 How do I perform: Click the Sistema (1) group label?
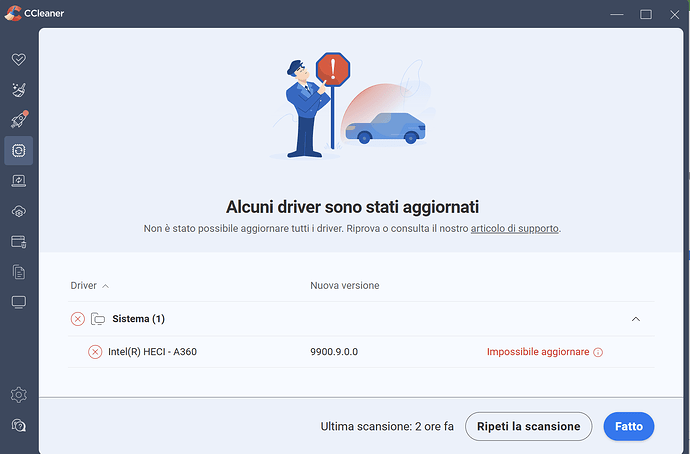tap(139, 319)
